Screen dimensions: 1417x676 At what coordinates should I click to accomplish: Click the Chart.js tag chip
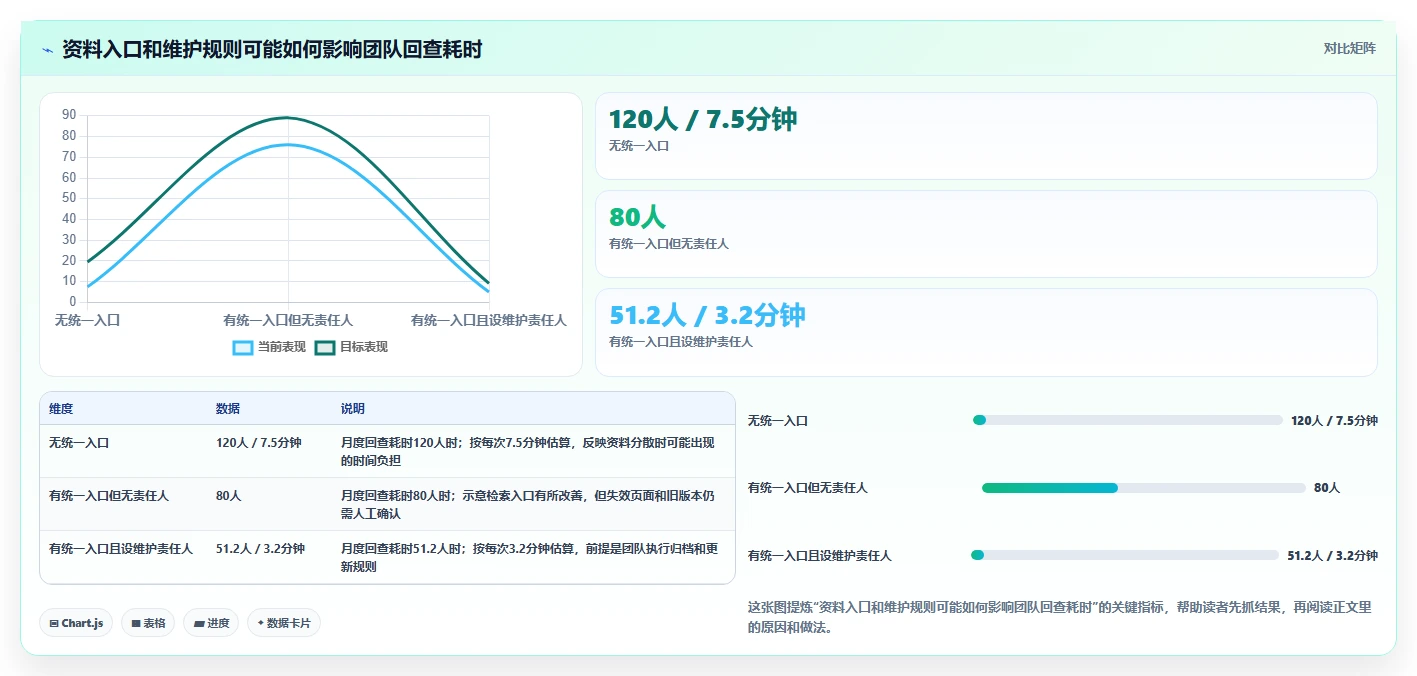[x=77, y=623]
